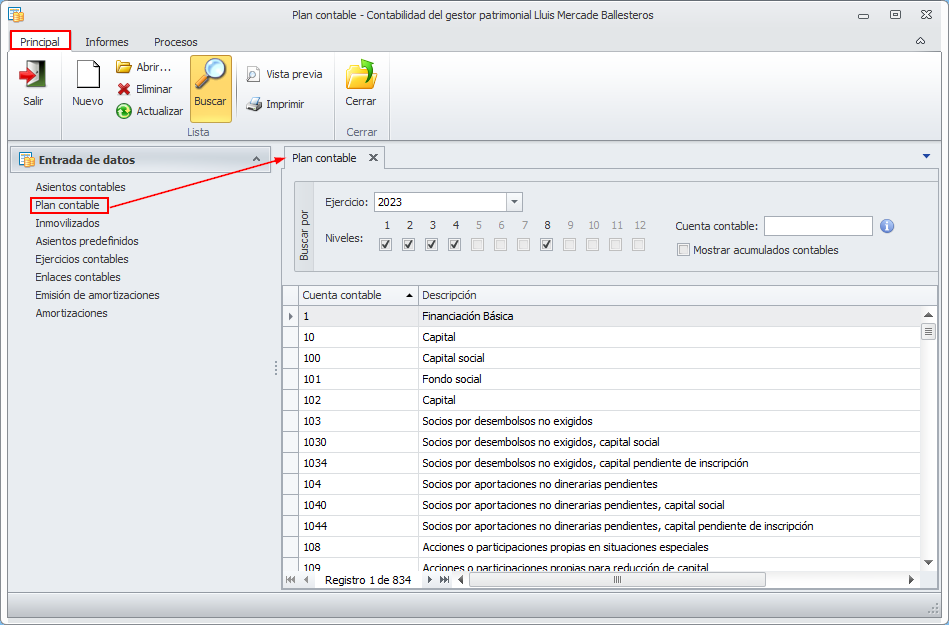Uncheck the level 1 checkbox
The height and width of the screenshot is (625, 949).
coord(386,245)
